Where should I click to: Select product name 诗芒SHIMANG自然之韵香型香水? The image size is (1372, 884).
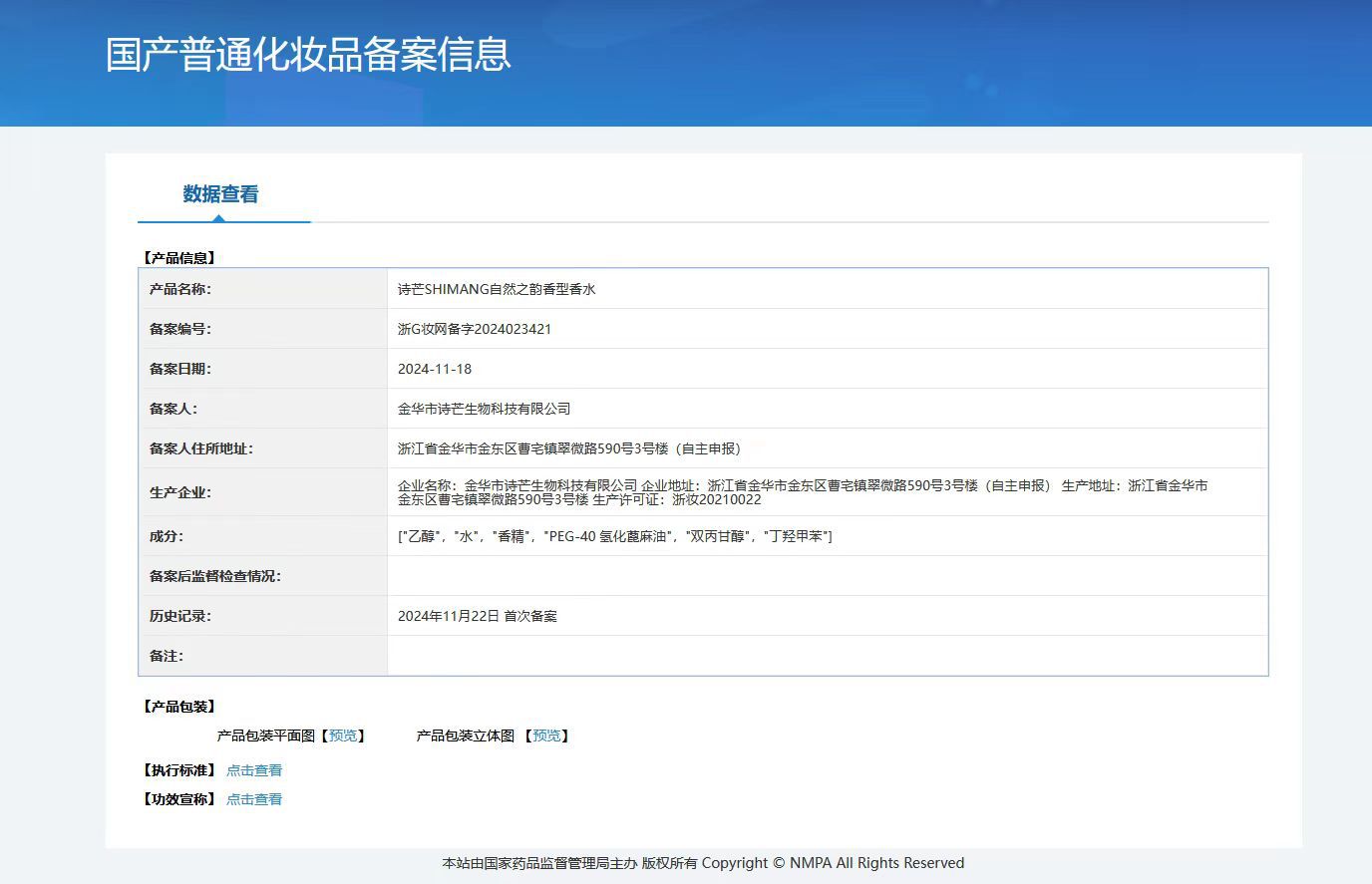(497, 289)
